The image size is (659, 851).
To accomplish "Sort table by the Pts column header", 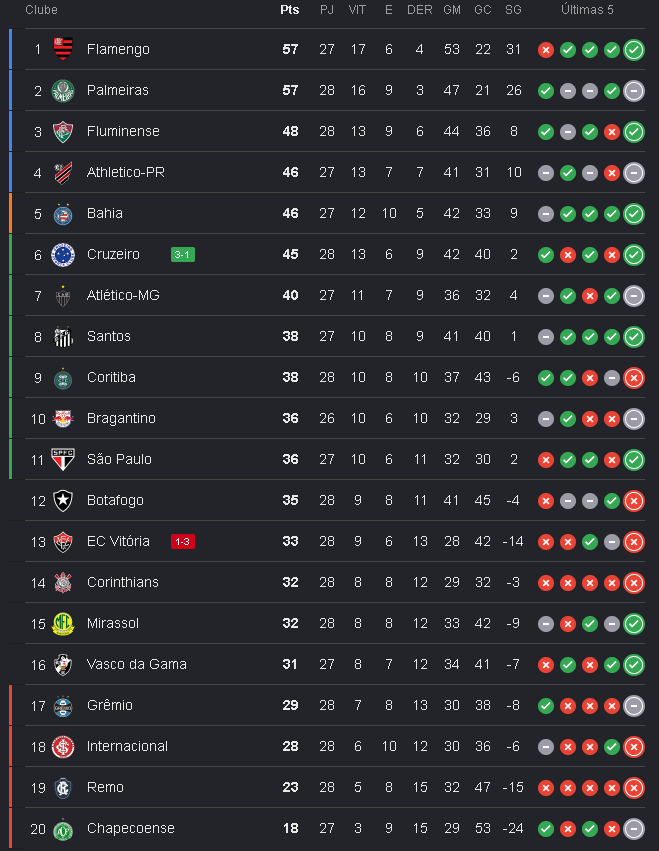I will (290, 10).
